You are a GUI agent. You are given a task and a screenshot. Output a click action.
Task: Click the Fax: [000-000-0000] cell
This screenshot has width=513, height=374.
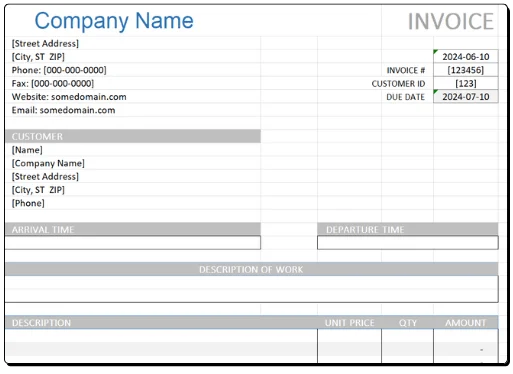133,83
